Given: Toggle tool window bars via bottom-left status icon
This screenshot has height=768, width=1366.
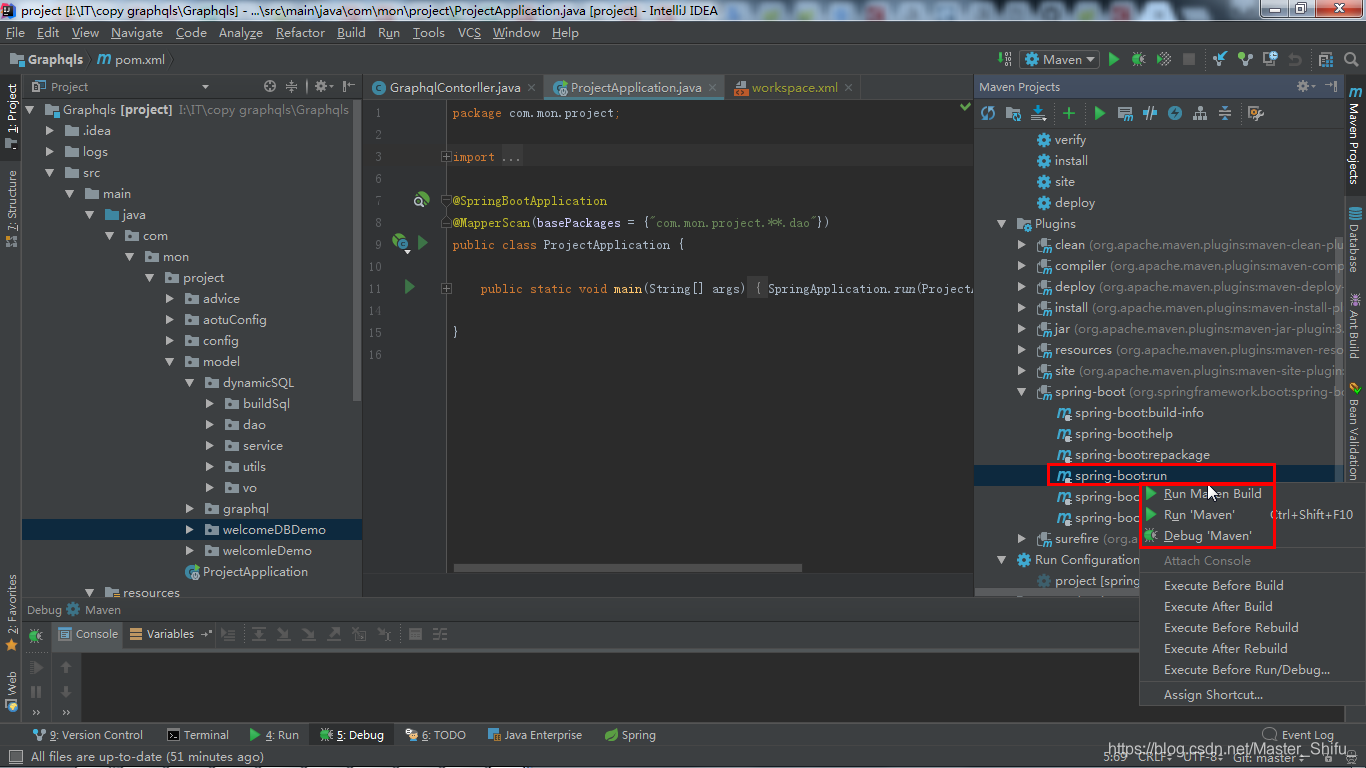Looking at the screenshot, I should pos(14,757).
